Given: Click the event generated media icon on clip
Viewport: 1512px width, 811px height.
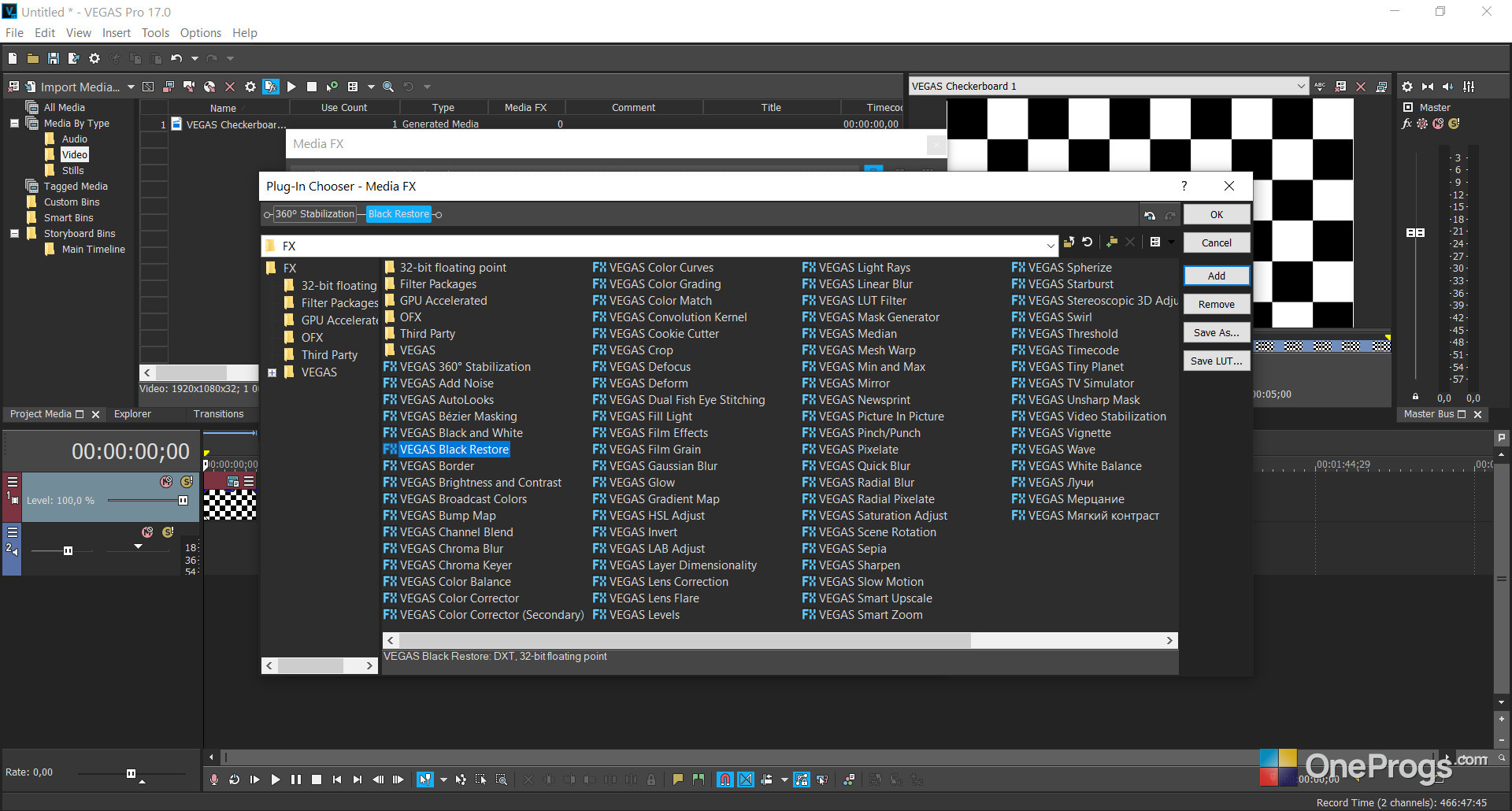Looking at the screenshot, I should pos(233,482).
